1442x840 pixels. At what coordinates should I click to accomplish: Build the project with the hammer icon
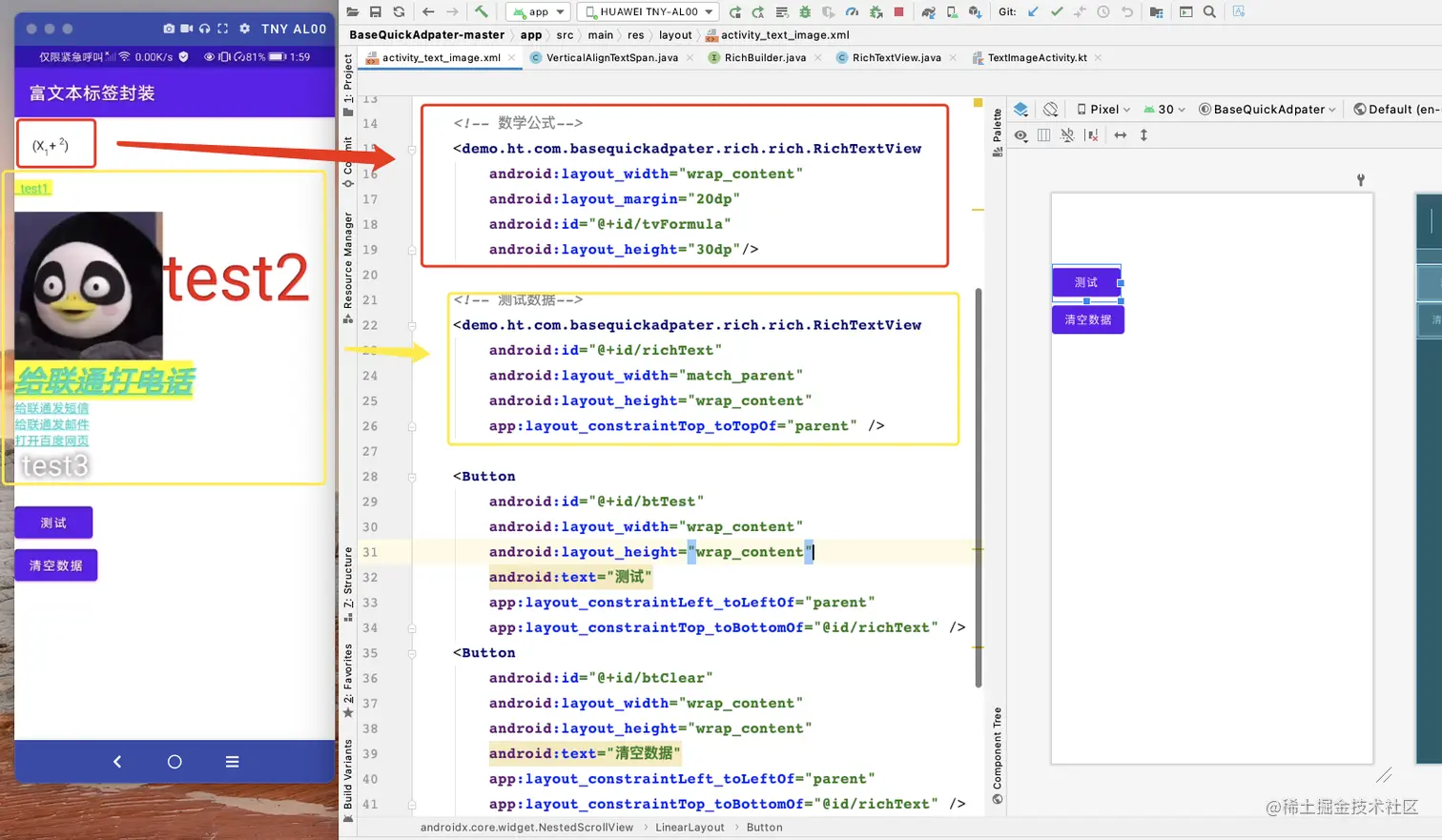pyautogui.click(x=482, y=12)
